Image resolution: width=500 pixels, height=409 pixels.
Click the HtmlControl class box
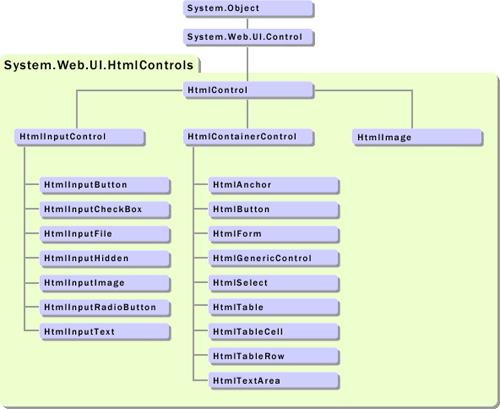tap(248, 90)
